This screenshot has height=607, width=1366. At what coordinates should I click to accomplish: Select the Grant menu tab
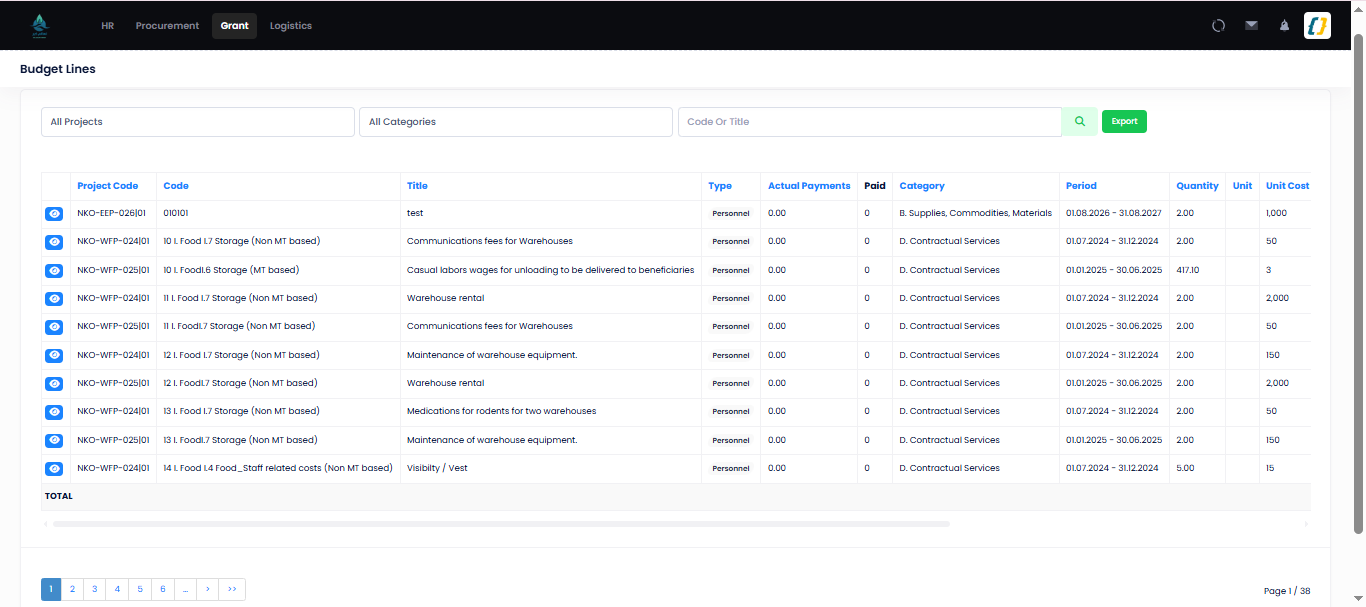click(x=234, y=26)
